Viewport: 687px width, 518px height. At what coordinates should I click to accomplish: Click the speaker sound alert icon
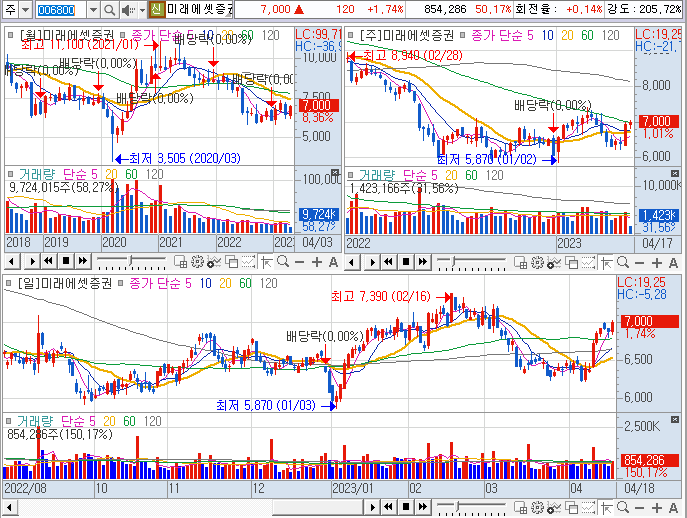point(127,10)
